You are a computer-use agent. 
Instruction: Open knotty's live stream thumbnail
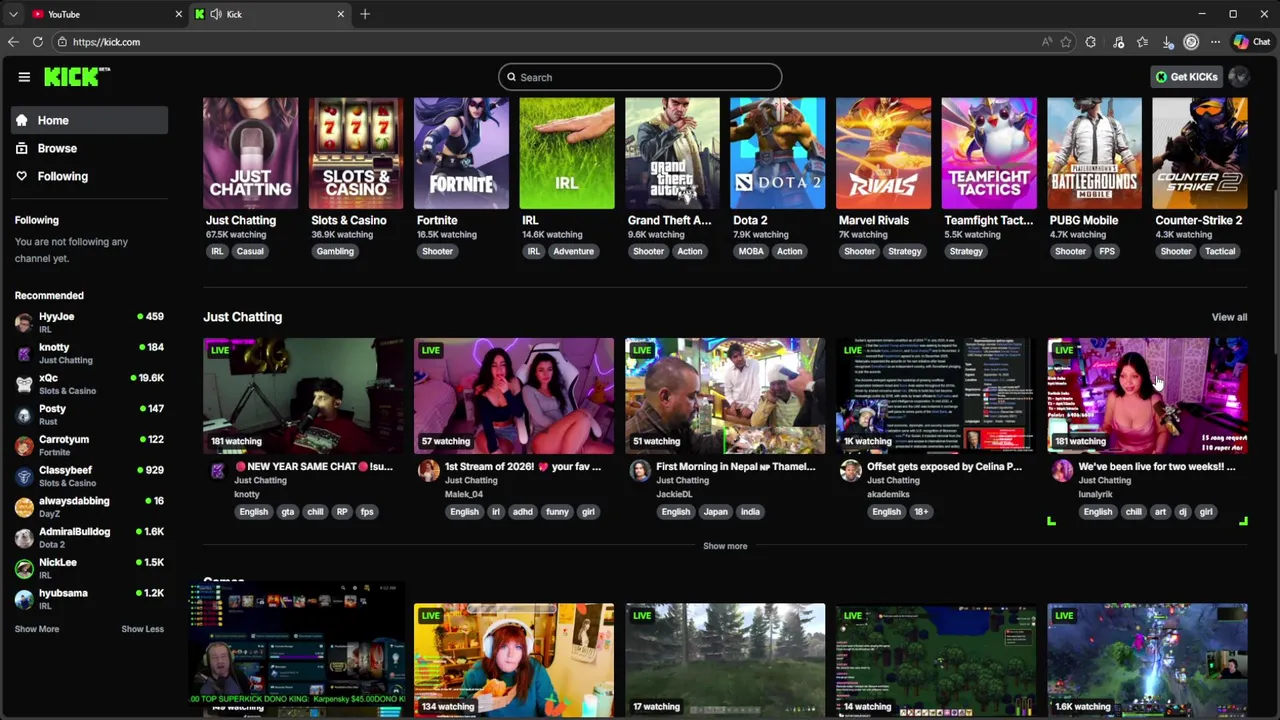point(303,395)
